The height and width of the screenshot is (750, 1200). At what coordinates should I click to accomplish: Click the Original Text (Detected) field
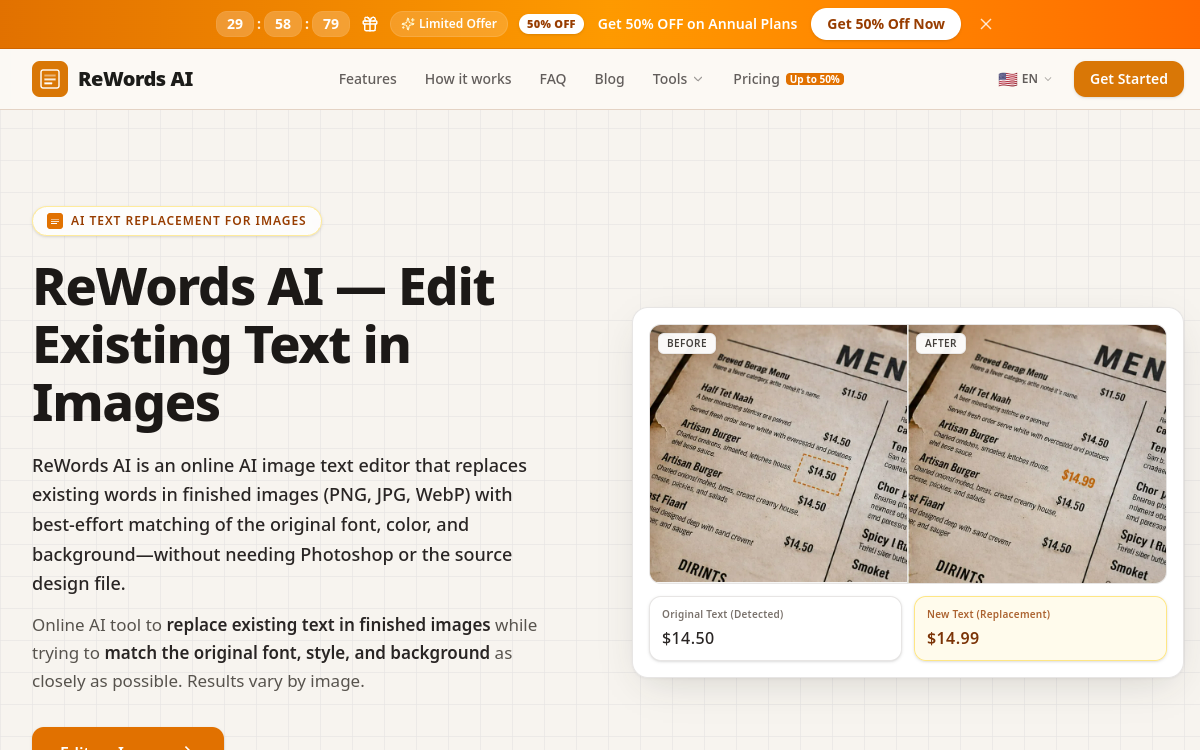pyautogui.click(x=775, y=629)
